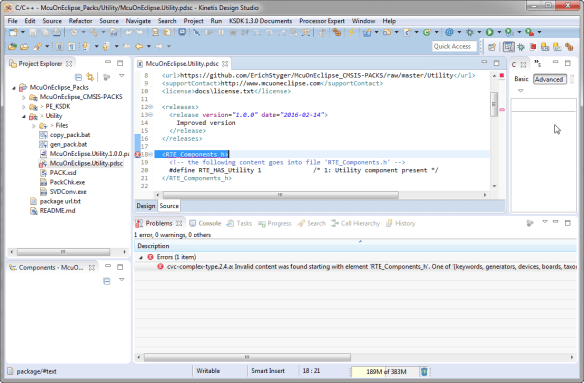Click the Debug bug toolbar icon
Image resolution: width=584 pixels, height=383 pixels.
470,32
